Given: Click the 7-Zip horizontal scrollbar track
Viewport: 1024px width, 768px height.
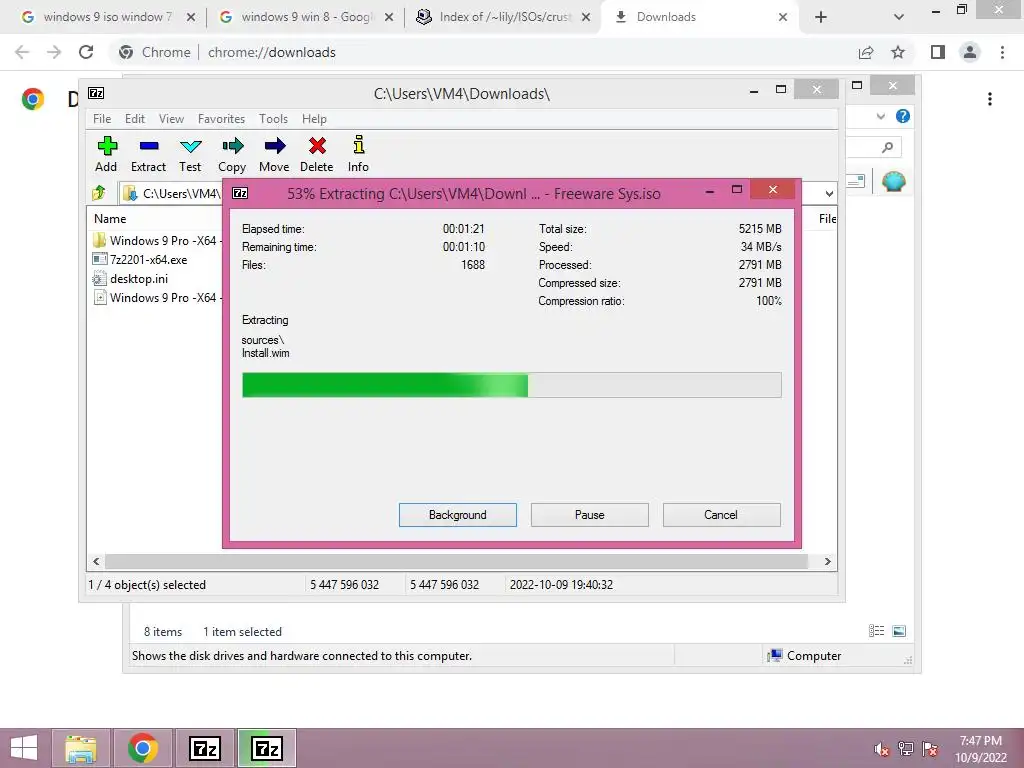Looking at the screenshot, I should click(456, 562).
